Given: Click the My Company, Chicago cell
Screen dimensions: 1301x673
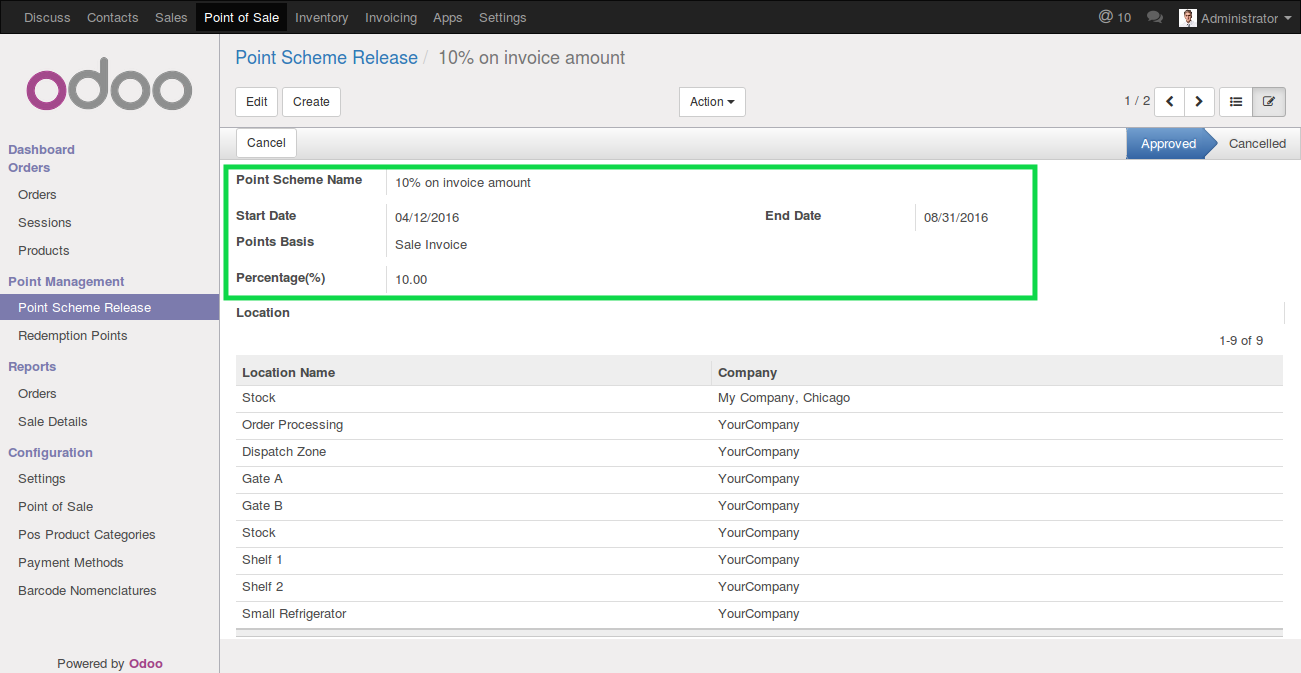Looking at the screenshot, I should pyautogui.click(x=784, y=398).
